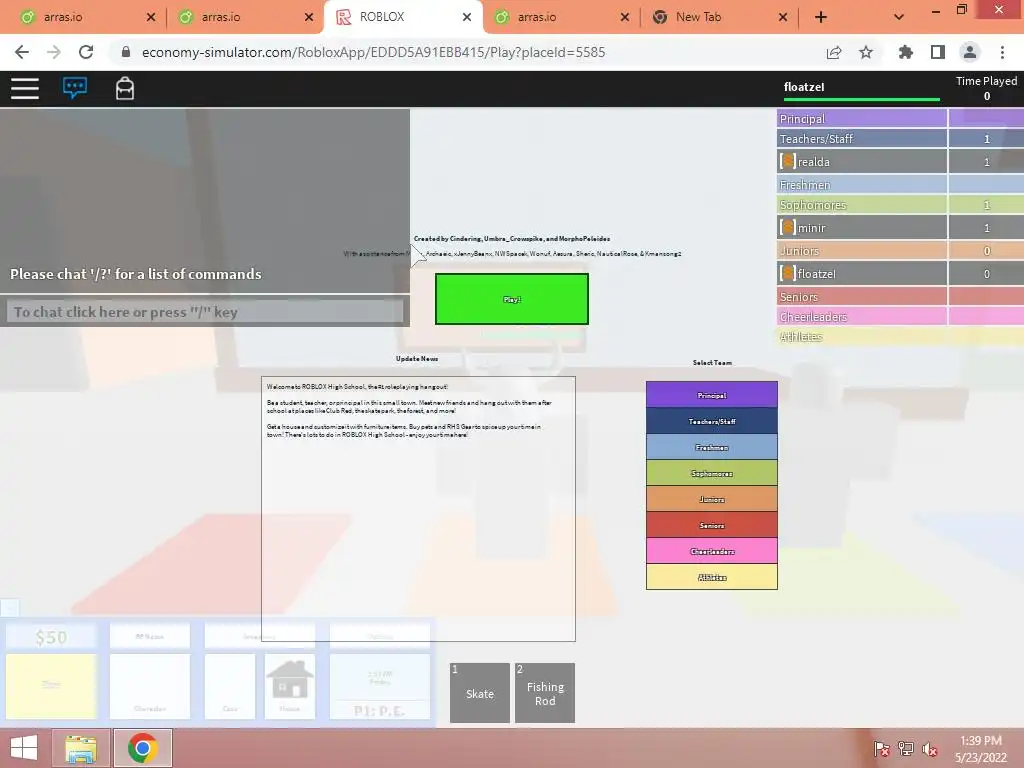
Task: Open the Options button
Action: pyautogui.click(x=379, y=636)
